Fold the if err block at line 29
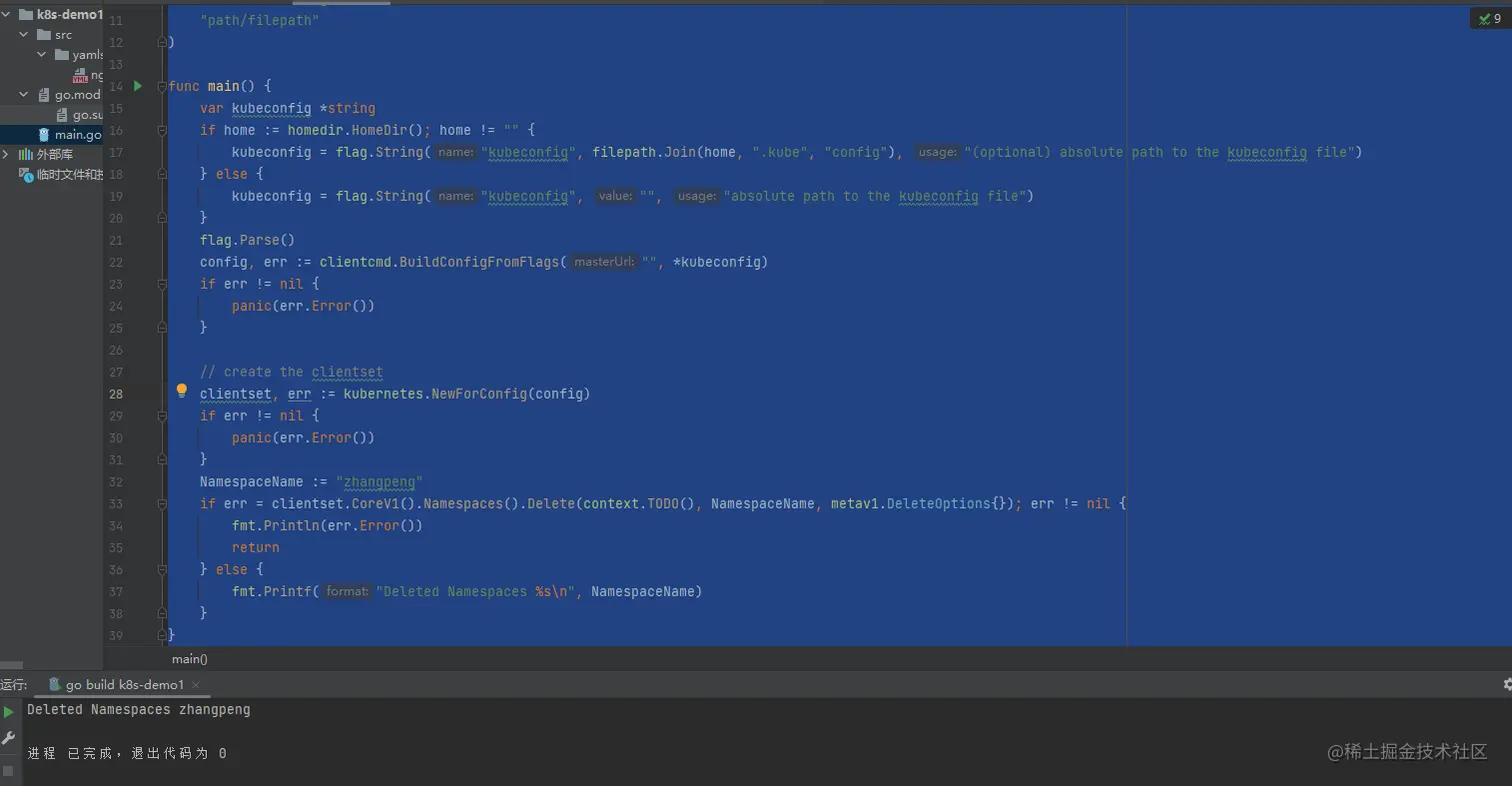This screenshot has width=1512, height=786. point(160,416)
